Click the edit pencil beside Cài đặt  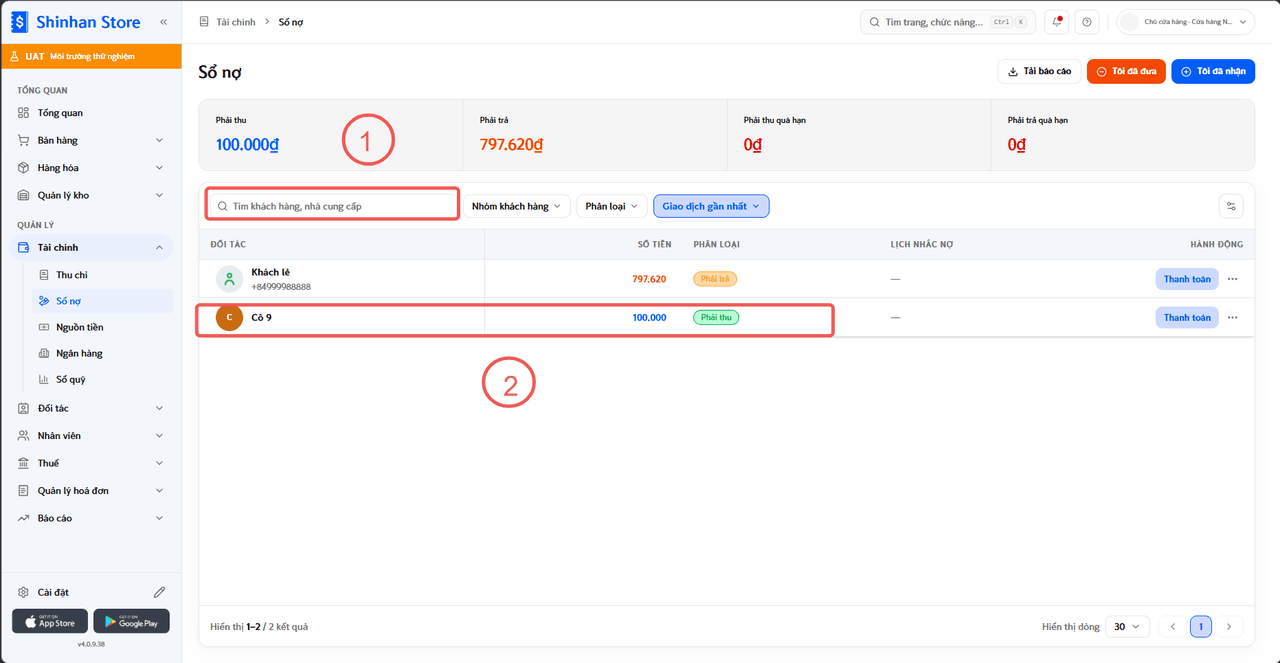tap(159, 592)
